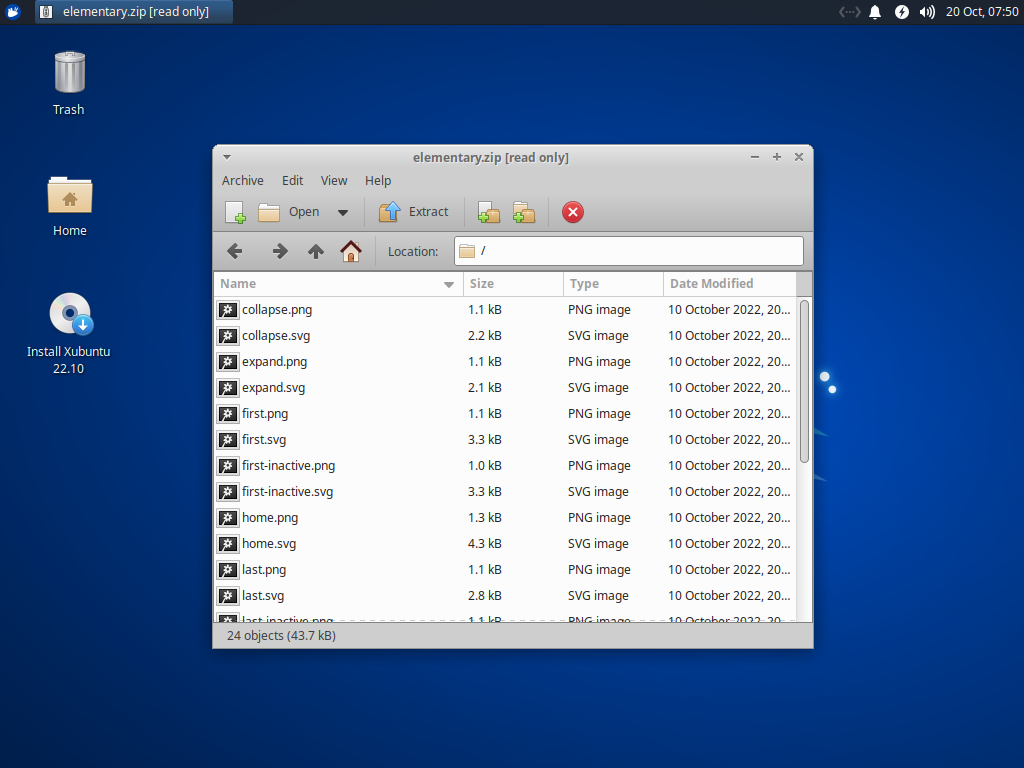Click the Extract button
The image size is (1024, 768).
pyautogui.click(x=414, y=212)
